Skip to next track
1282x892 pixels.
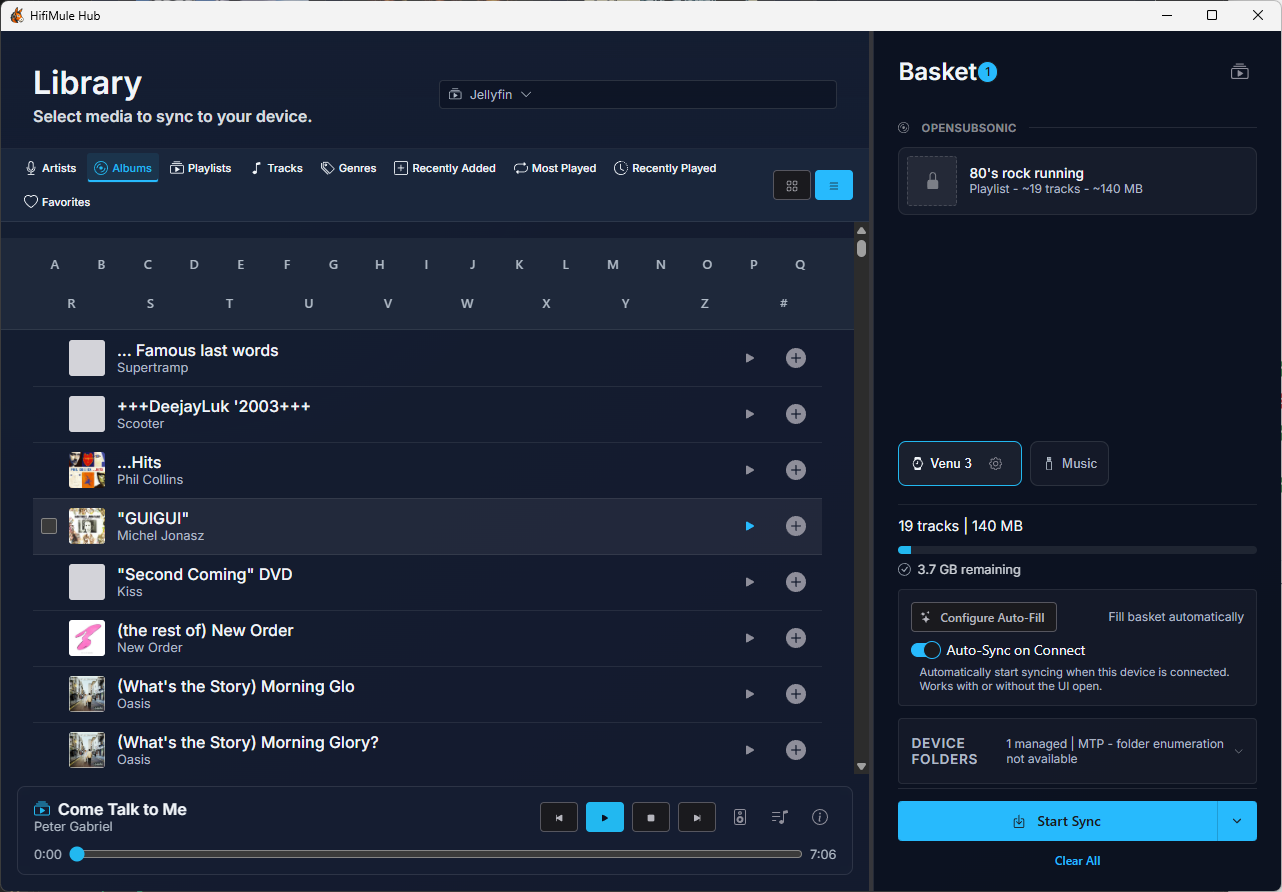pyautogui.click(x=697, y=817)
